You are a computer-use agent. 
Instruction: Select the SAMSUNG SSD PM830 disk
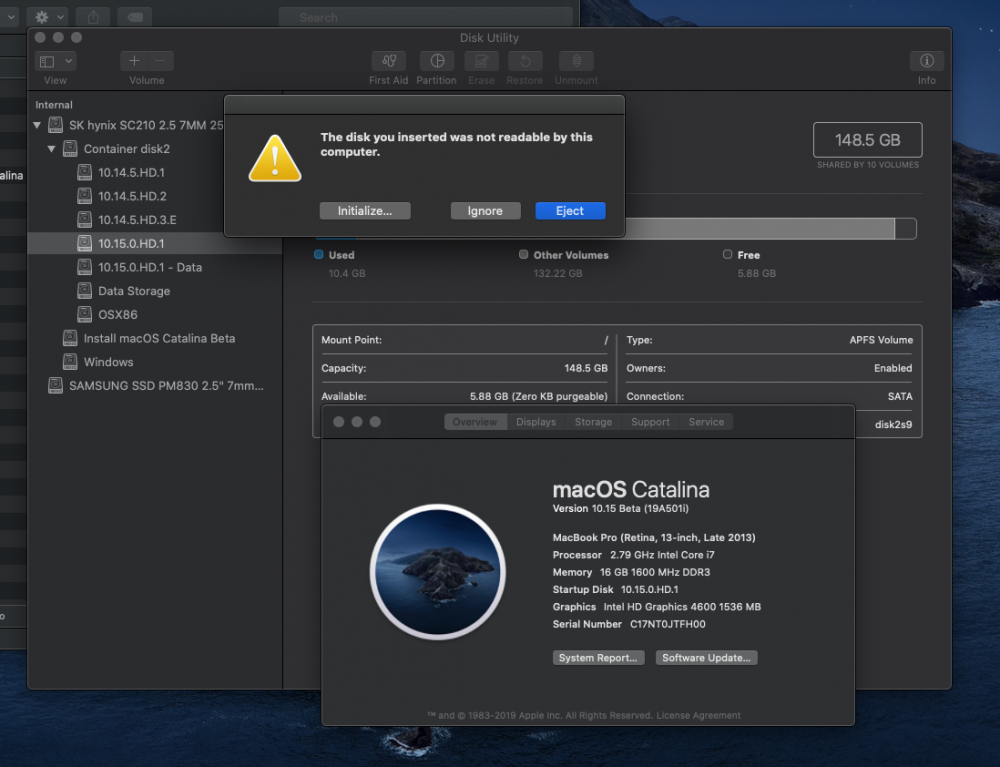pos(166,385)
